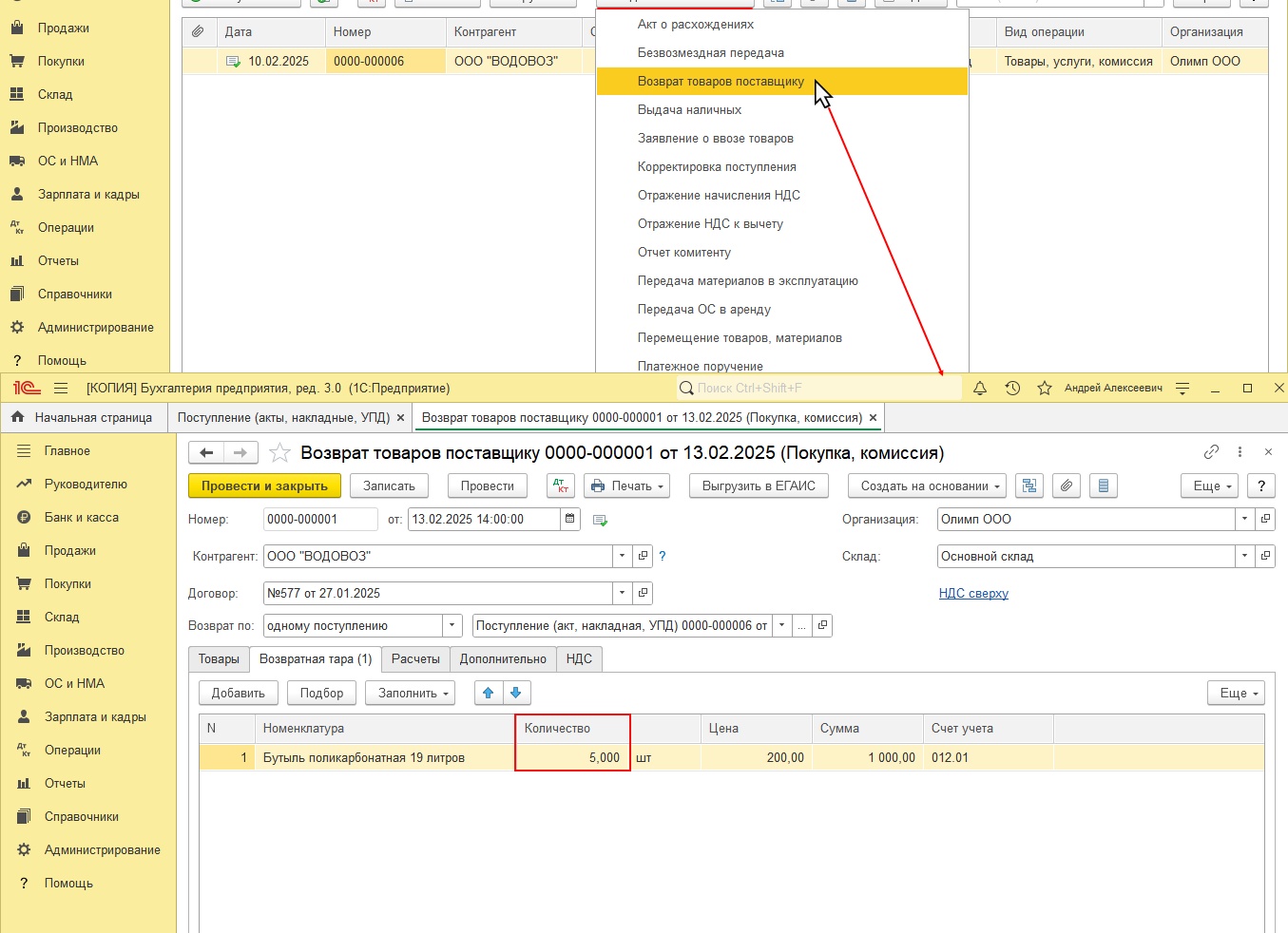Image resolution: width=1288 pixels, height=933 pixels.
Task: Open the Организация card with its open icon
Action: 1265,519
